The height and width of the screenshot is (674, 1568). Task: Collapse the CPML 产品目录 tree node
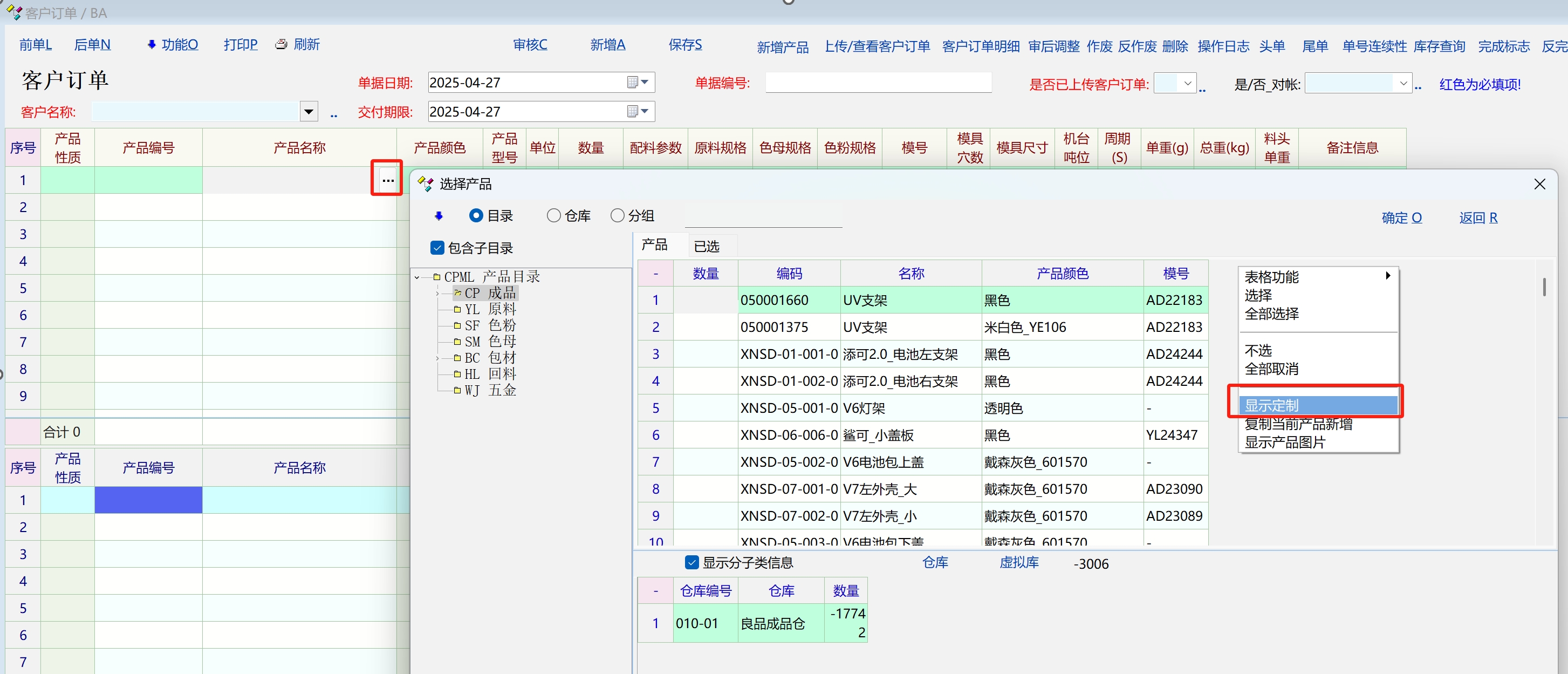[417, 277]
